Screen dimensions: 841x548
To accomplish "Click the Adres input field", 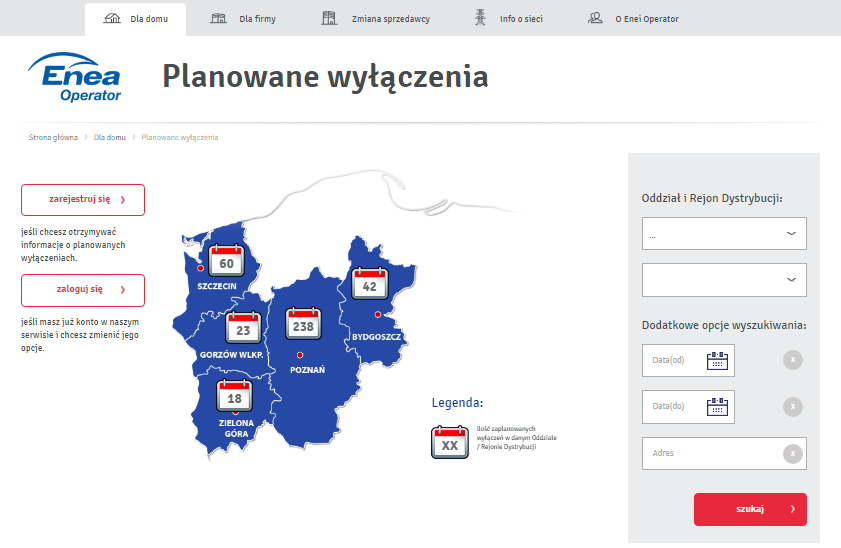I will tap(724, 454).
